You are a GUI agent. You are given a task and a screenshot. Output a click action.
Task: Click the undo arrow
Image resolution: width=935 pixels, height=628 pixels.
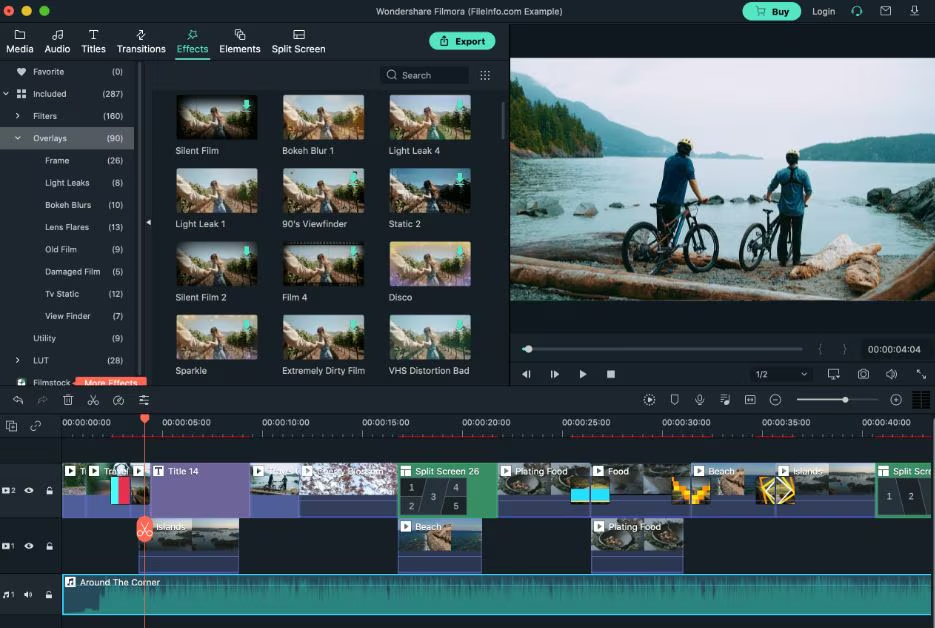pyautogui.click(x=18, y=400)
